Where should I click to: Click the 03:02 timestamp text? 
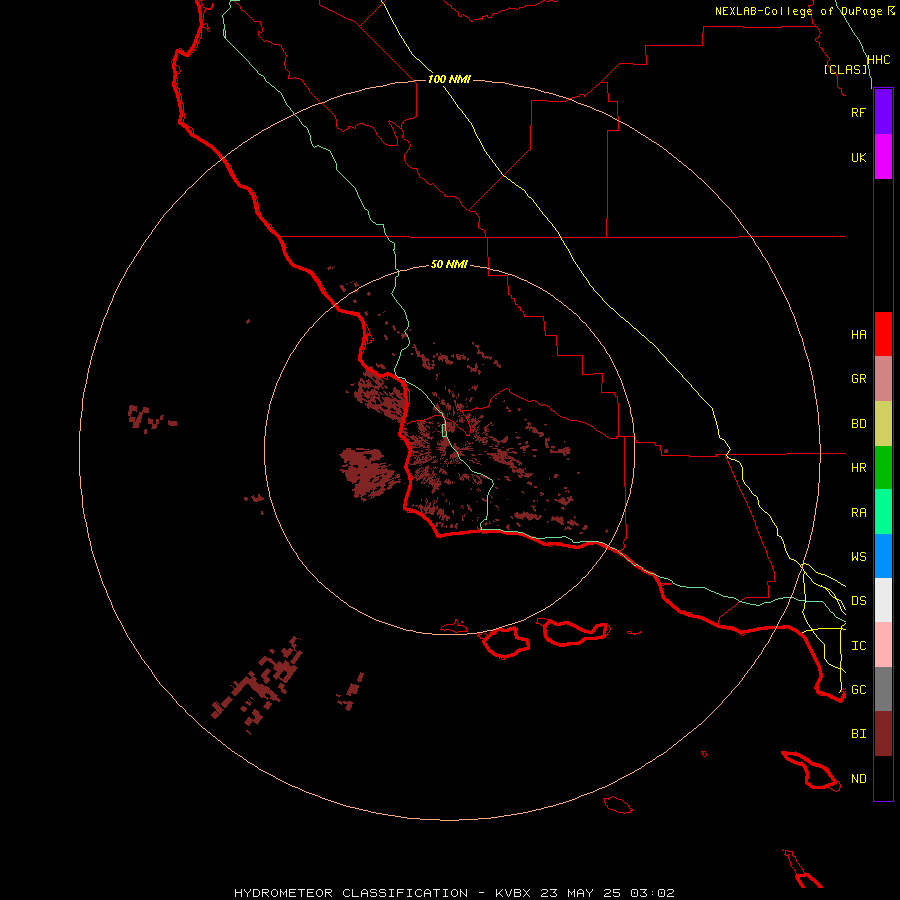tap(652, 893)
